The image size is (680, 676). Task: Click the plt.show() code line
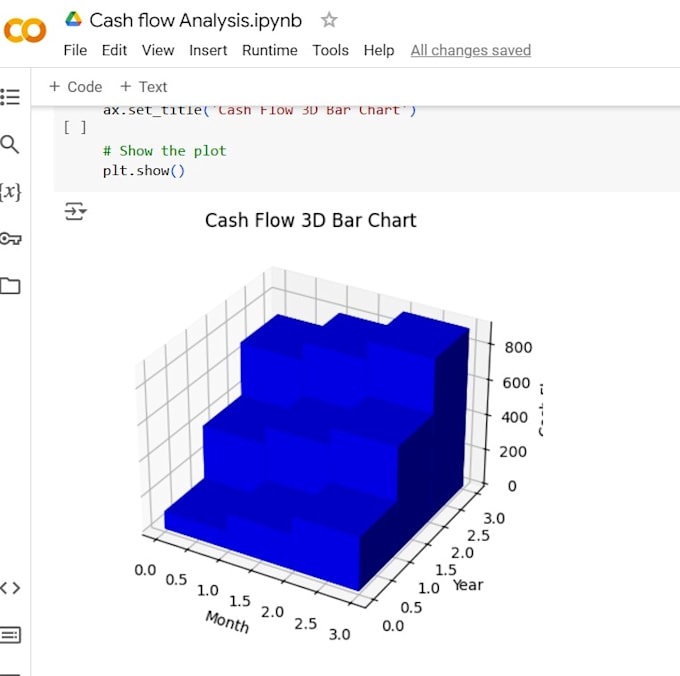point(144,170)
